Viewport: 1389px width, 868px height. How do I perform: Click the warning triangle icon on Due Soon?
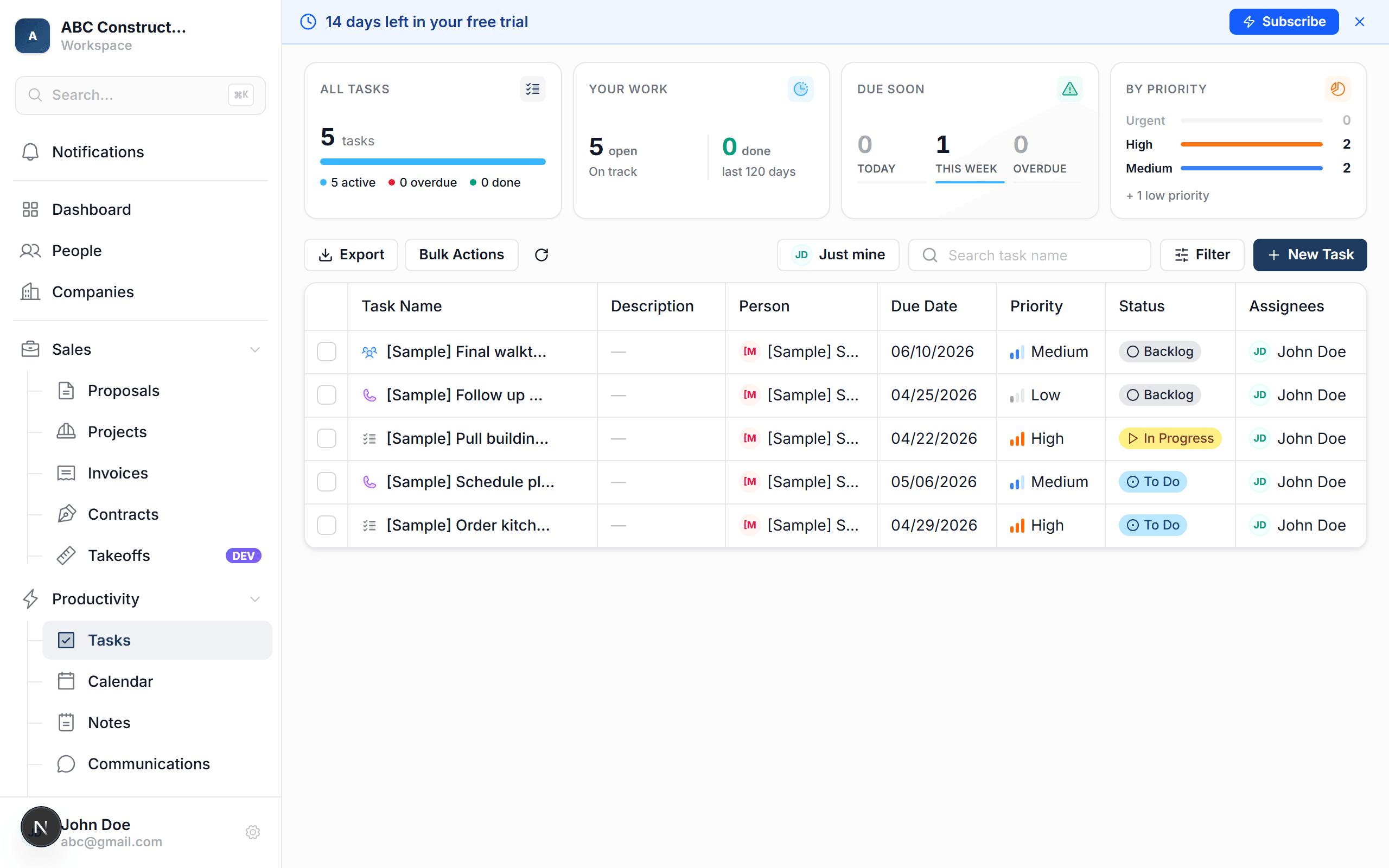tap(1069, 89)
